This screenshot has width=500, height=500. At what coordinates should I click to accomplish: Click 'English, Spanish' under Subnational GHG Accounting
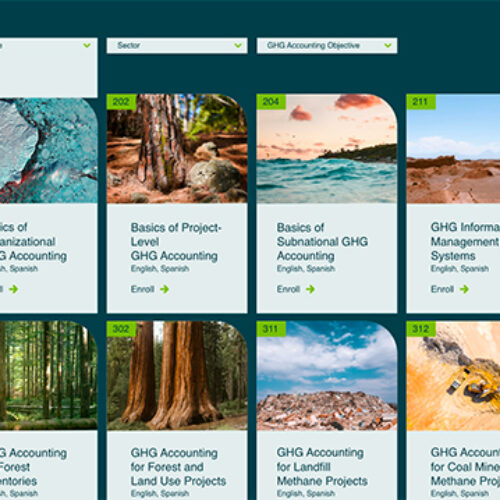tap(306, 269)
